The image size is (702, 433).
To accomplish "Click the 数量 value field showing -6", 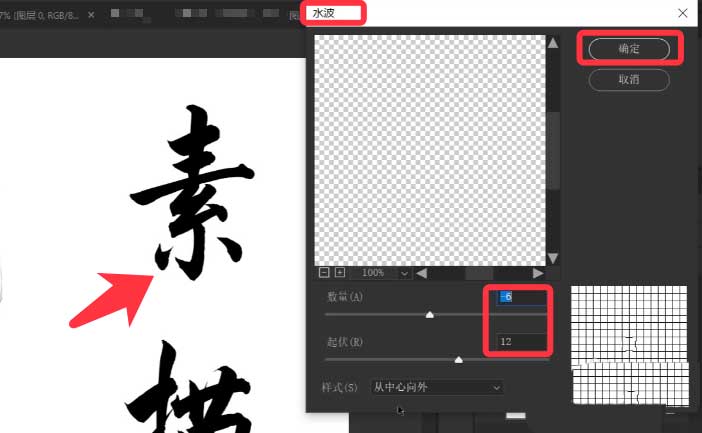I will (521, 297).
